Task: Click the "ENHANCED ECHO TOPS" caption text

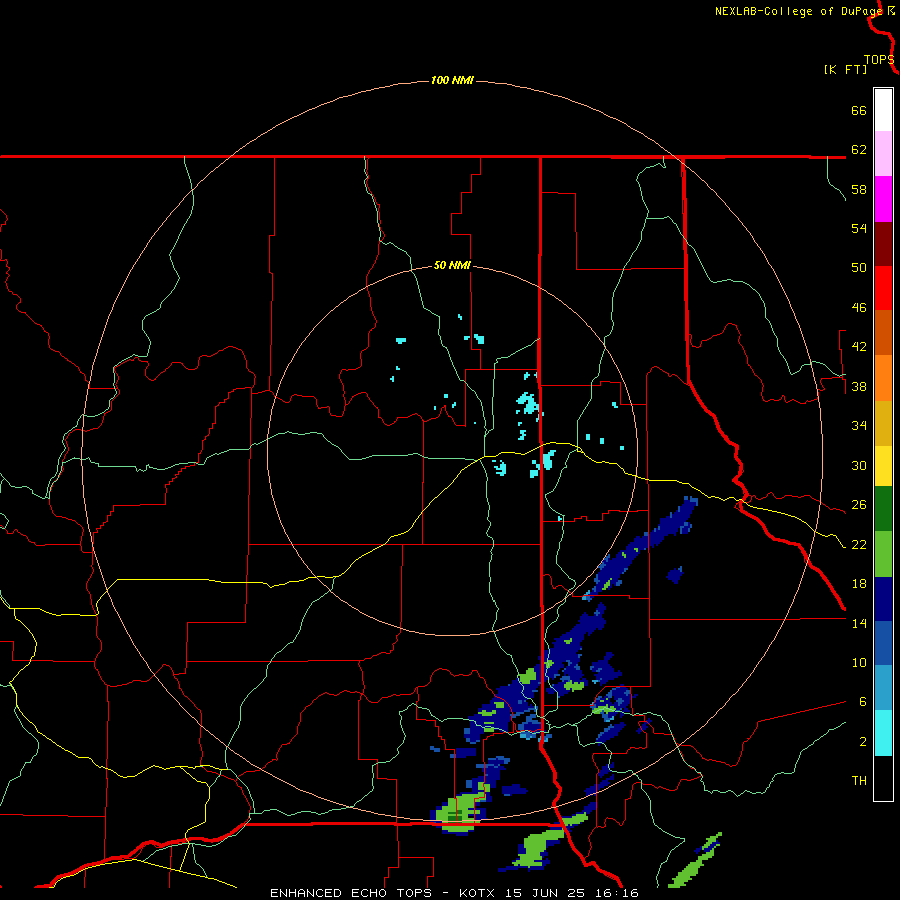Action: (x=351, y=893)
